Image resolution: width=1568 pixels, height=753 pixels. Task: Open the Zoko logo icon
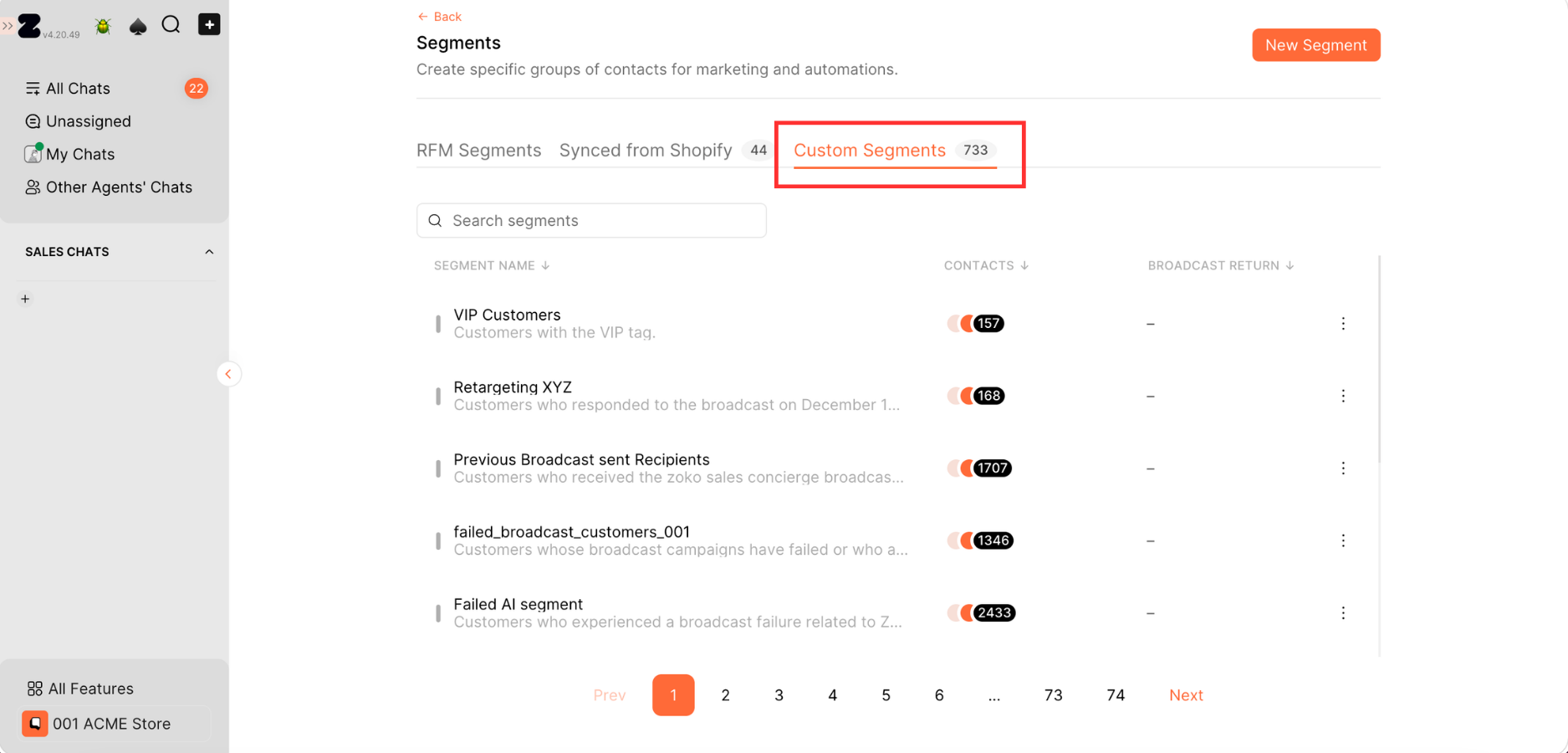click(30, 26)
